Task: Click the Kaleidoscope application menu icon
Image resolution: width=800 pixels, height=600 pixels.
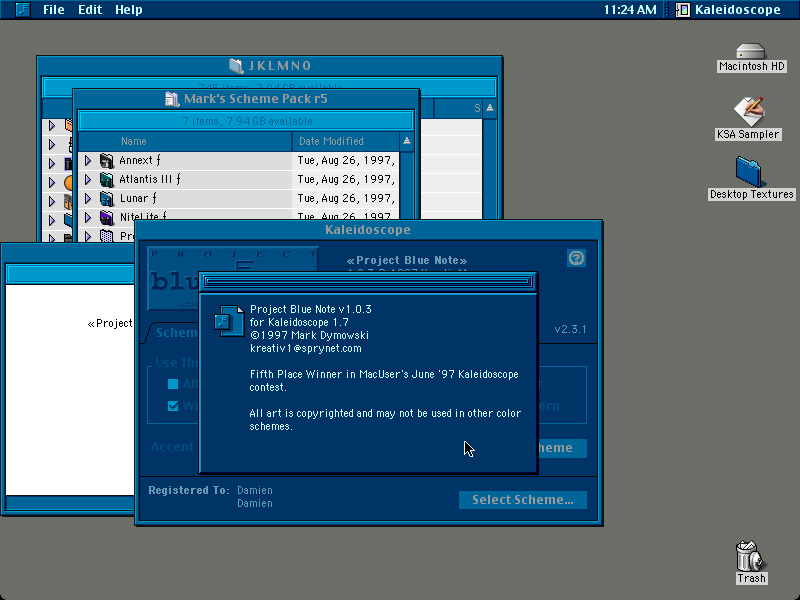Action: click(683, 10)
